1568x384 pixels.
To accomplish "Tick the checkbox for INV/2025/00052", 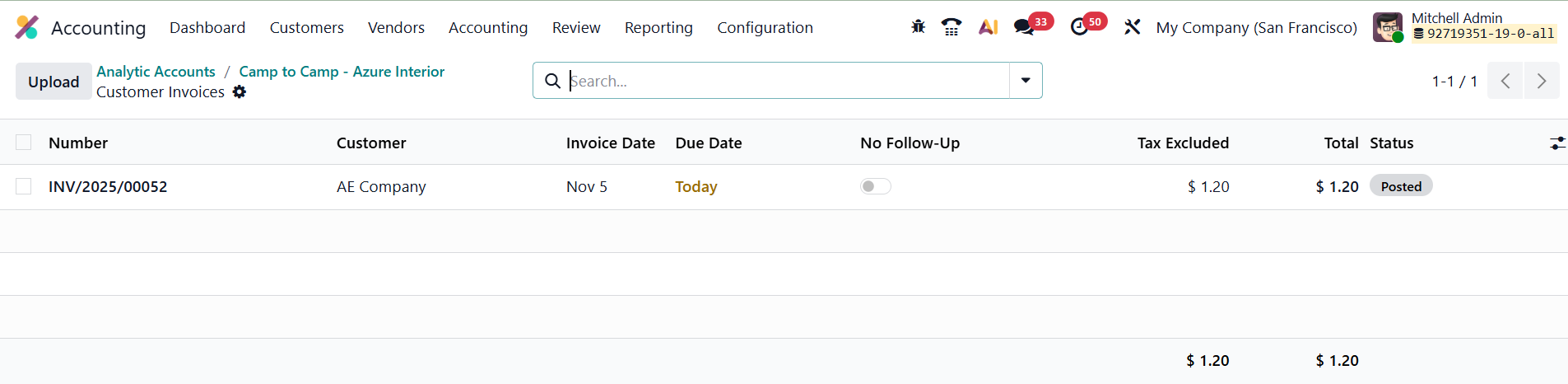I will (24, 187).
